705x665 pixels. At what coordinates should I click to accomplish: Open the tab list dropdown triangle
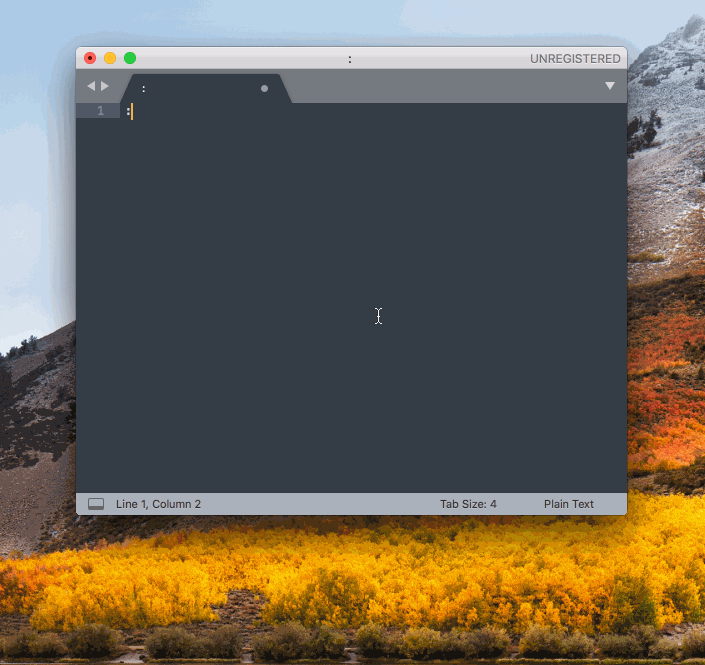coord(610,86)
